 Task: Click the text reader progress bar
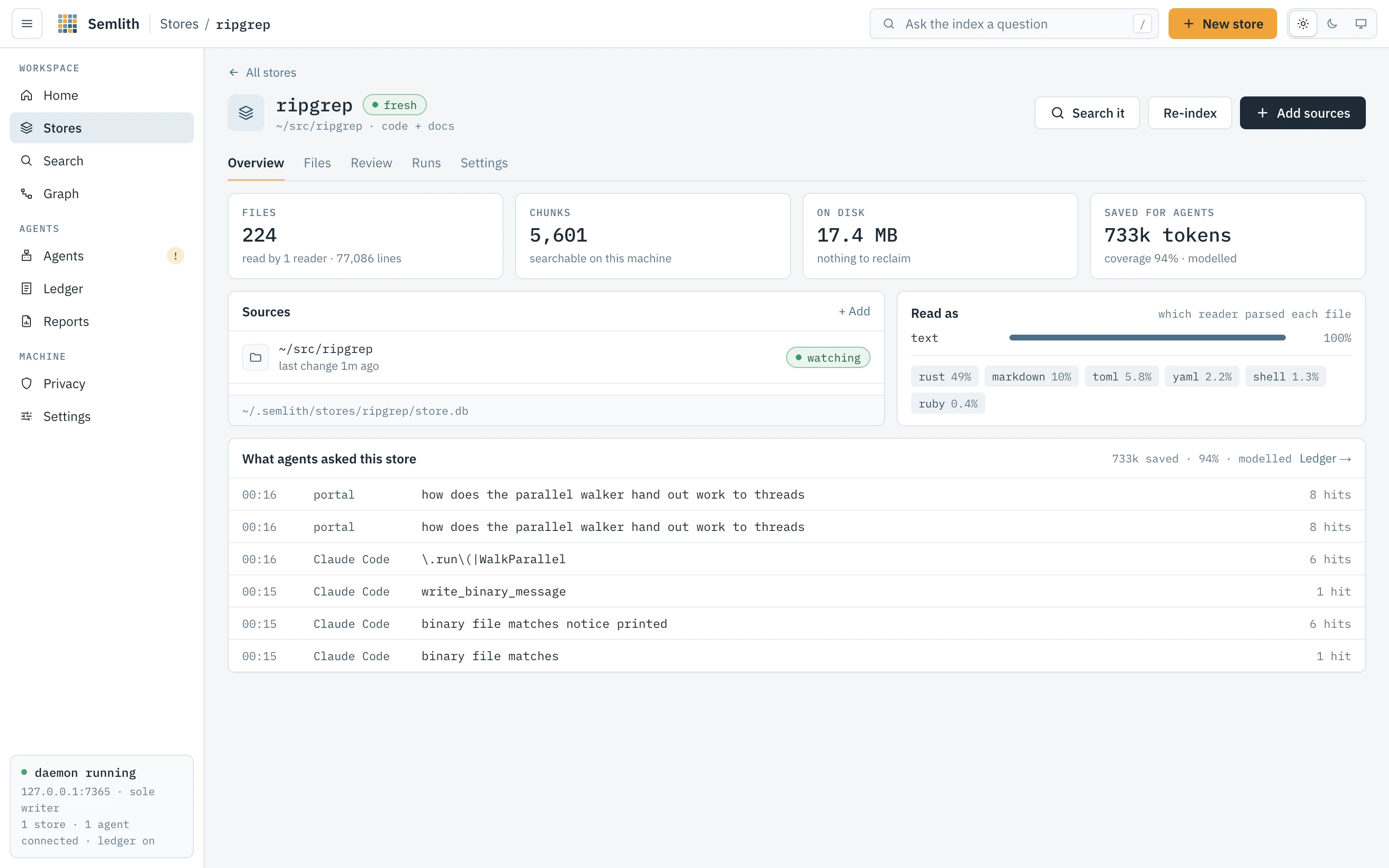pyautogui.click(x=1147, y=338)
